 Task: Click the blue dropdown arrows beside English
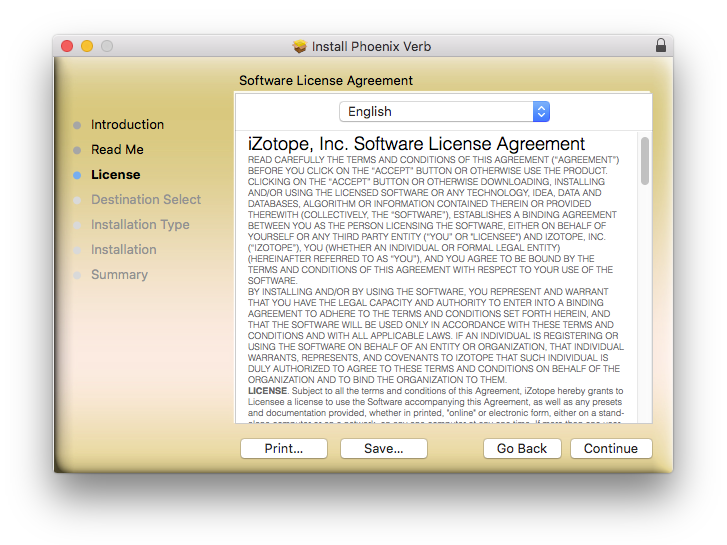(541, 112)
